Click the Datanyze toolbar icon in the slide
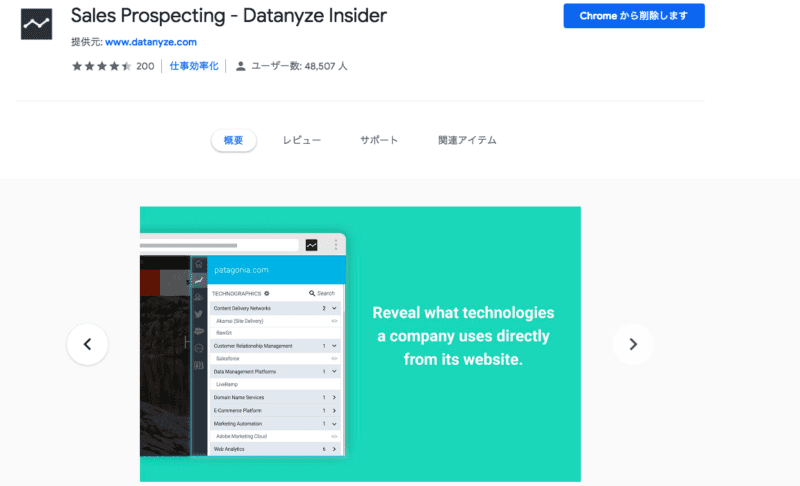 (311, 245)
